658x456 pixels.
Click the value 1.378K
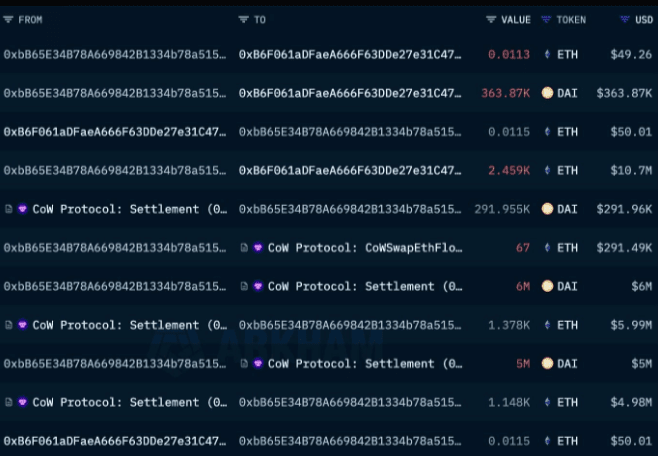[x=509, y=325]
